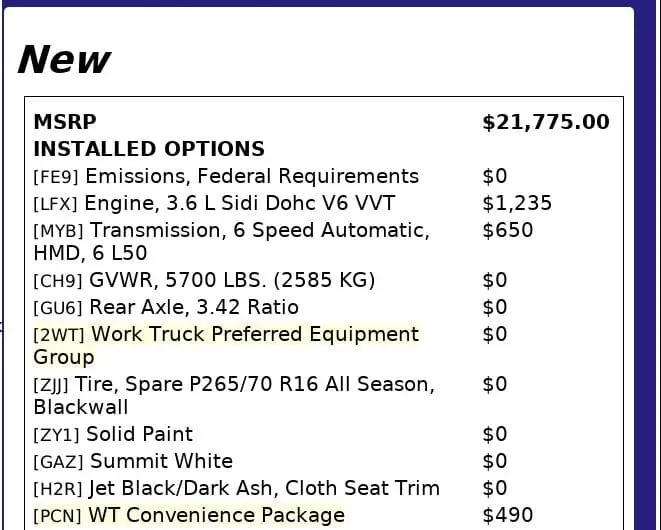Image resolution: width=661 pixels, height=530 pixels.
Task: Click the [2WT] option code
Action: 59,335
